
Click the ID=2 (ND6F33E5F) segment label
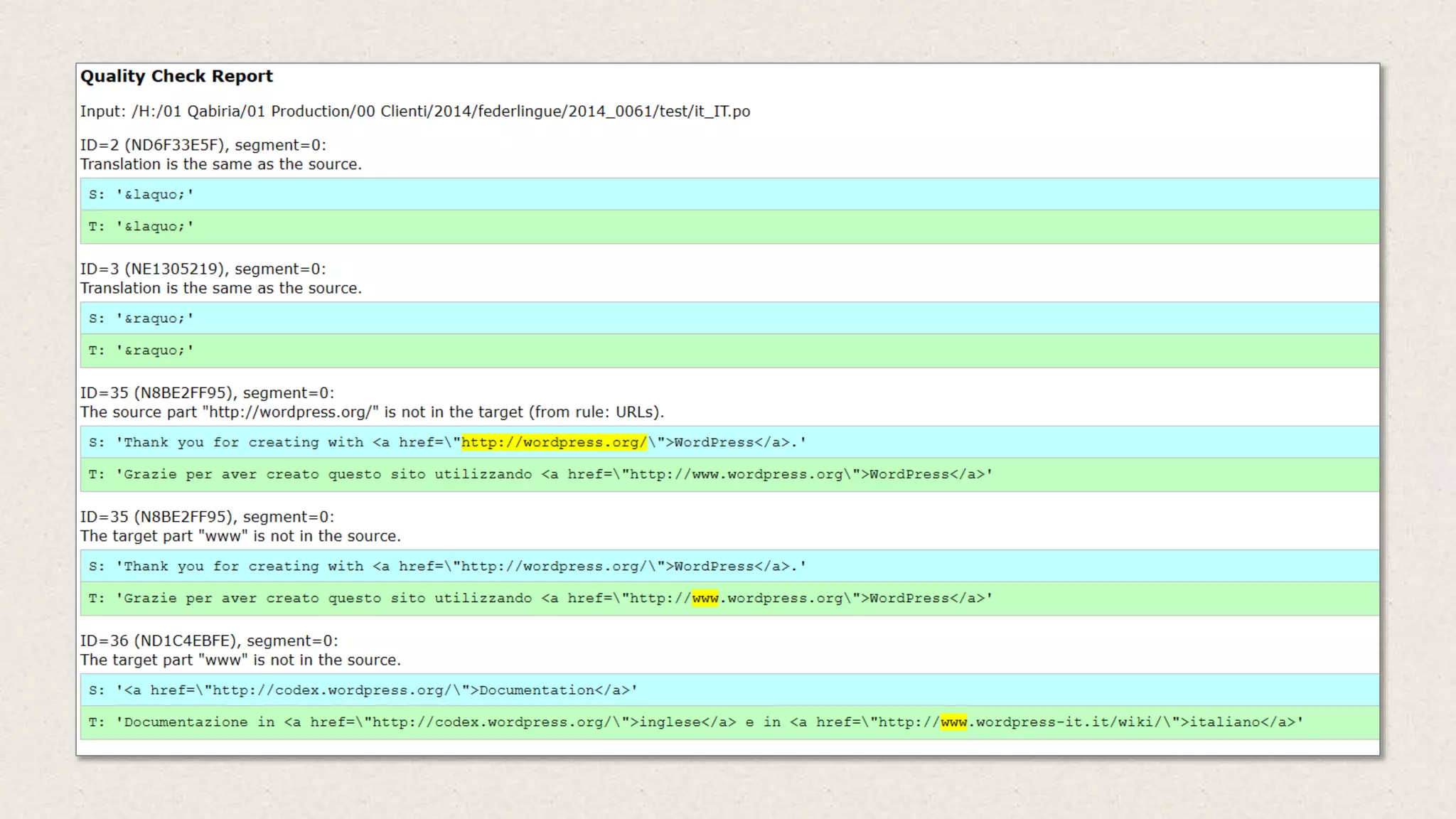coord(203,145)
